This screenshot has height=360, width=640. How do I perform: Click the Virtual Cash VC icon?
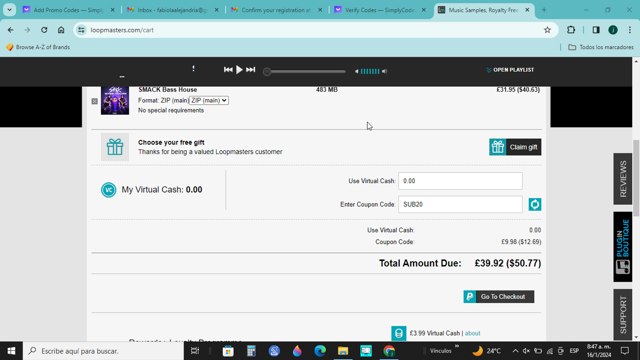pos(109,190)
